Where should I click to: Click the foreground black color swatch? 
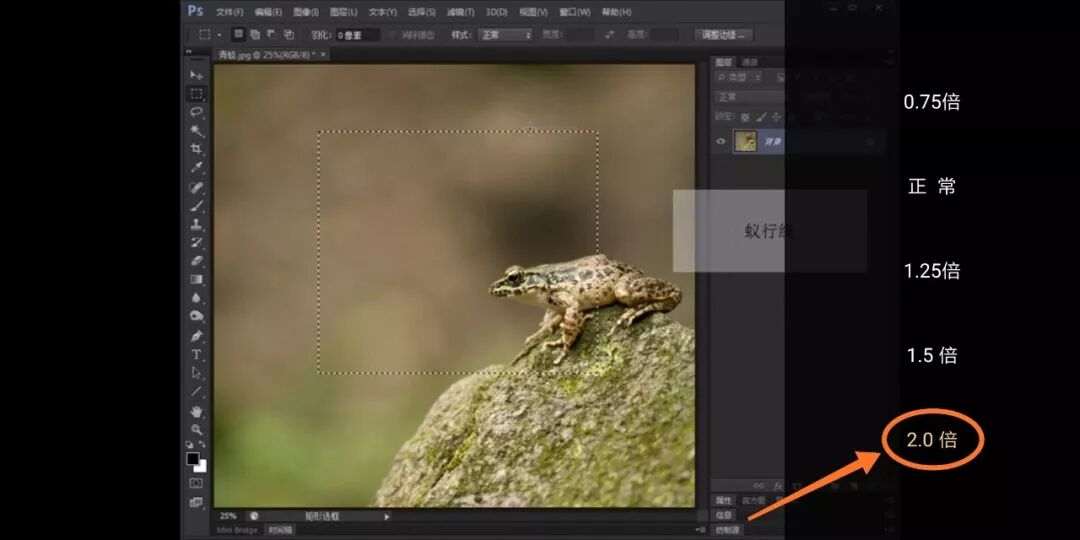coord(192,458)
